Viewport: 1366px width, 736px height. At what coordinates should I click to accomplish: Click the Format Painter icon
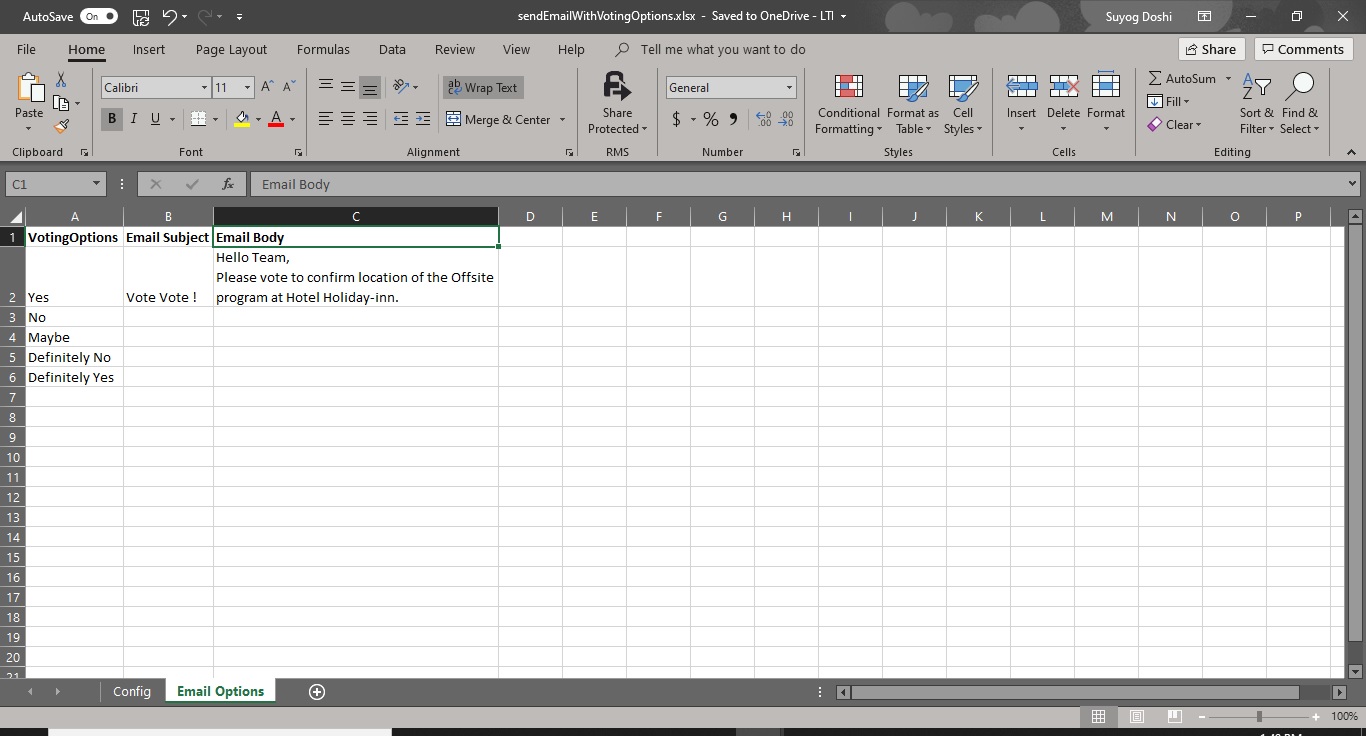point(62,126)
